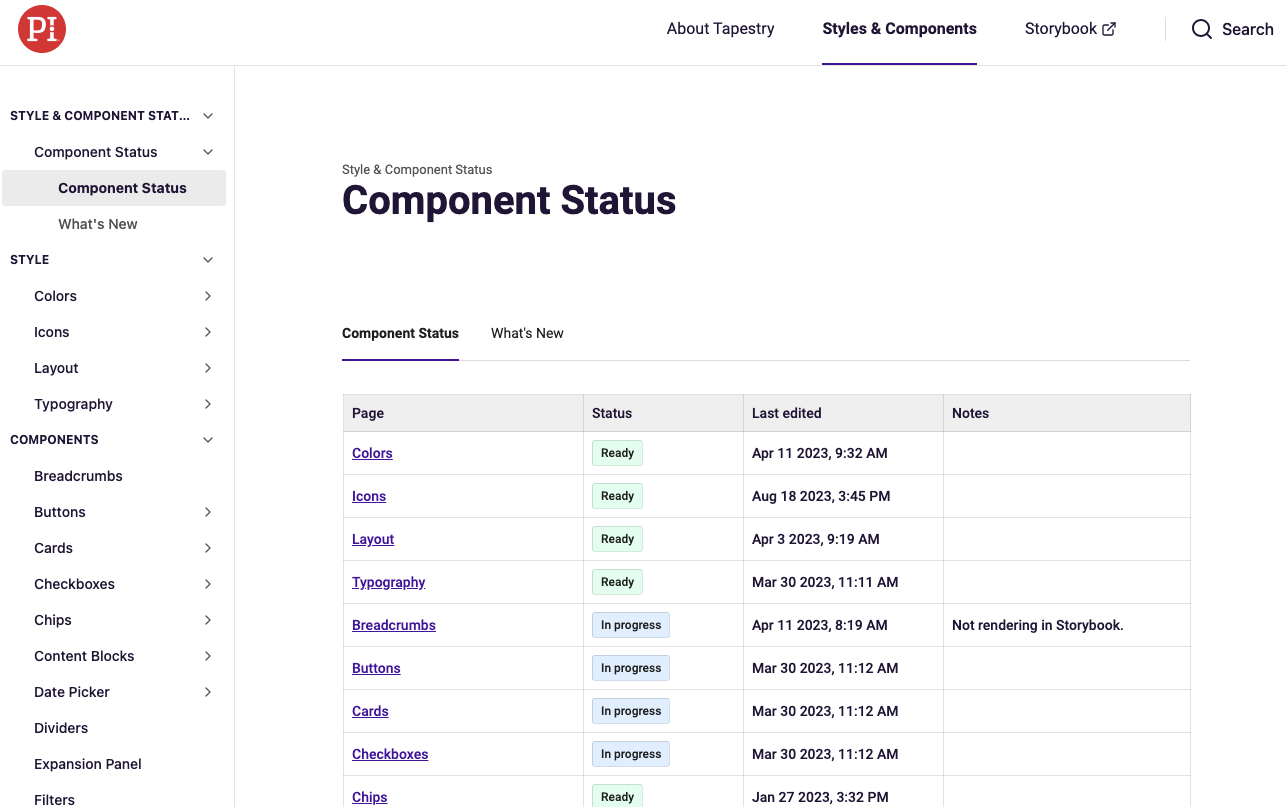Select Breadcrumbs in the sidebar
1286x807 pixels.
point(78,476)
